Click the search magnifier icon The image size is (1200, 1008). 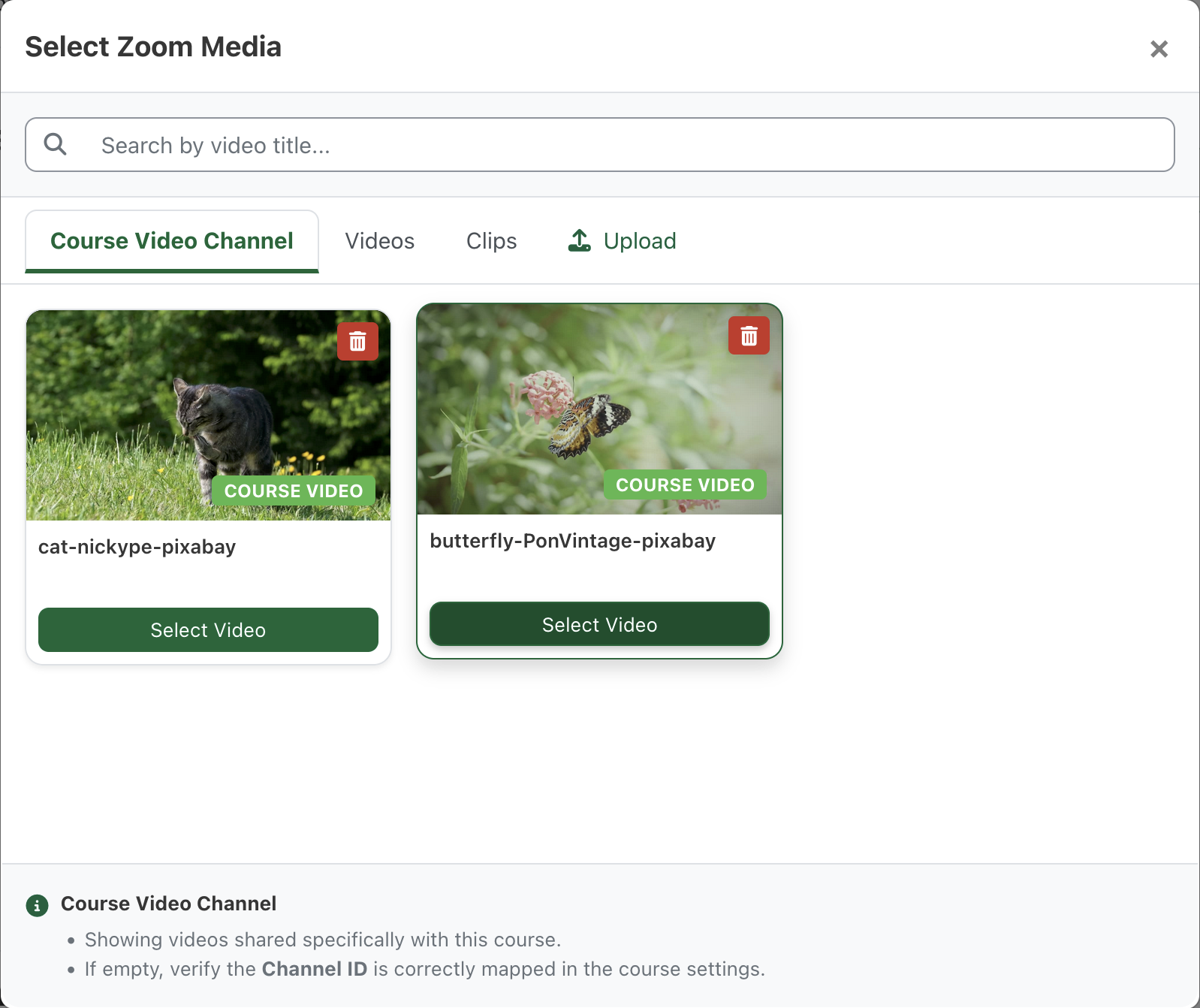pyautogui.click(x=56, y=144)
